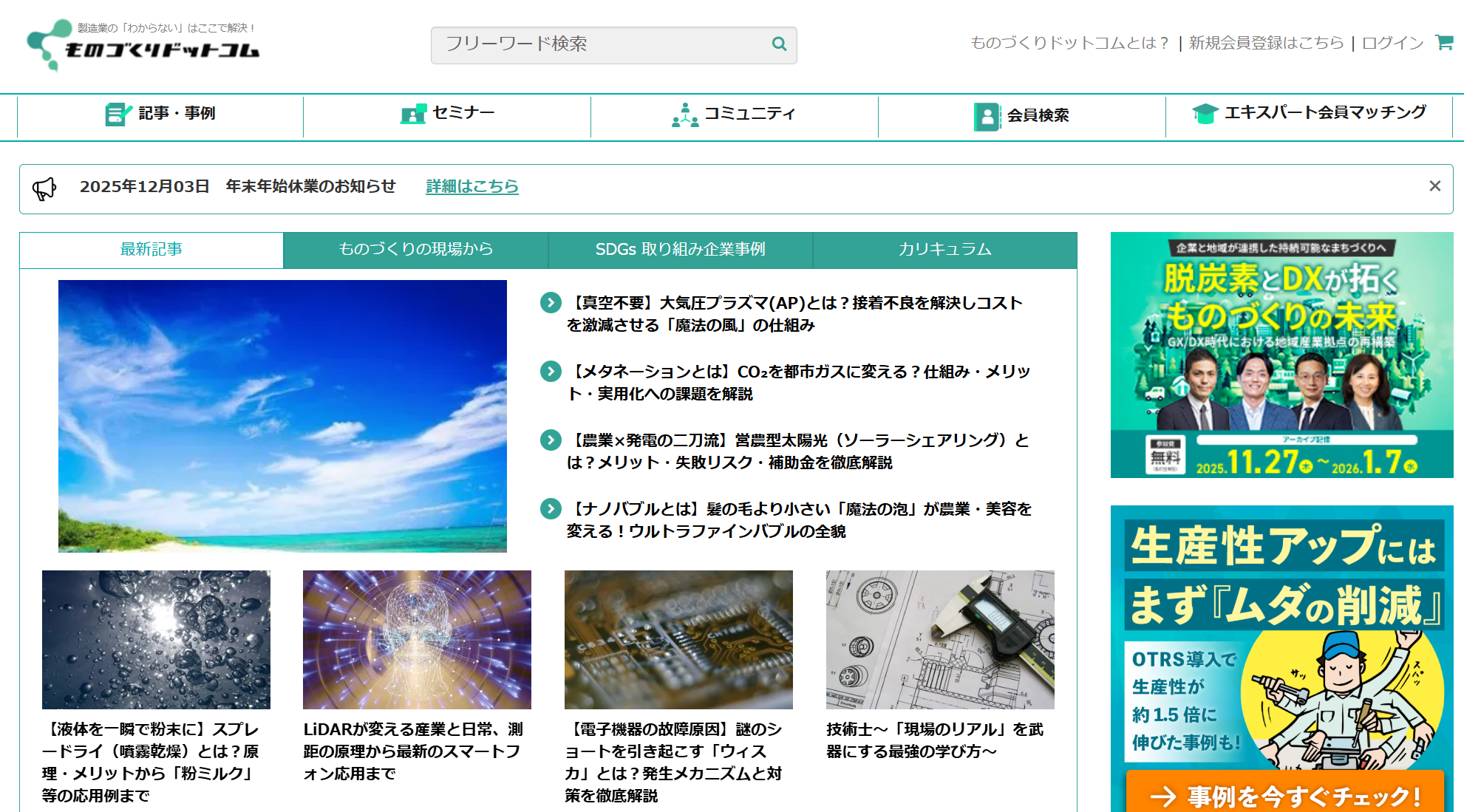Click the セミナー presenter icon
Screen dimensions: 1464x812
point(413,114)
